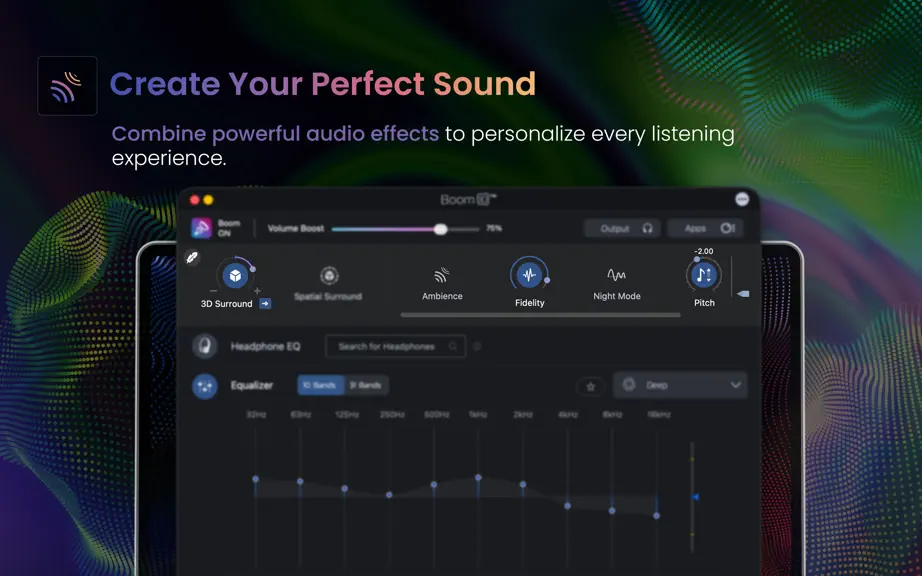This screenshot has width=922, height=576.
Task: Click the Volume Boost label
Action: point(296,229)
